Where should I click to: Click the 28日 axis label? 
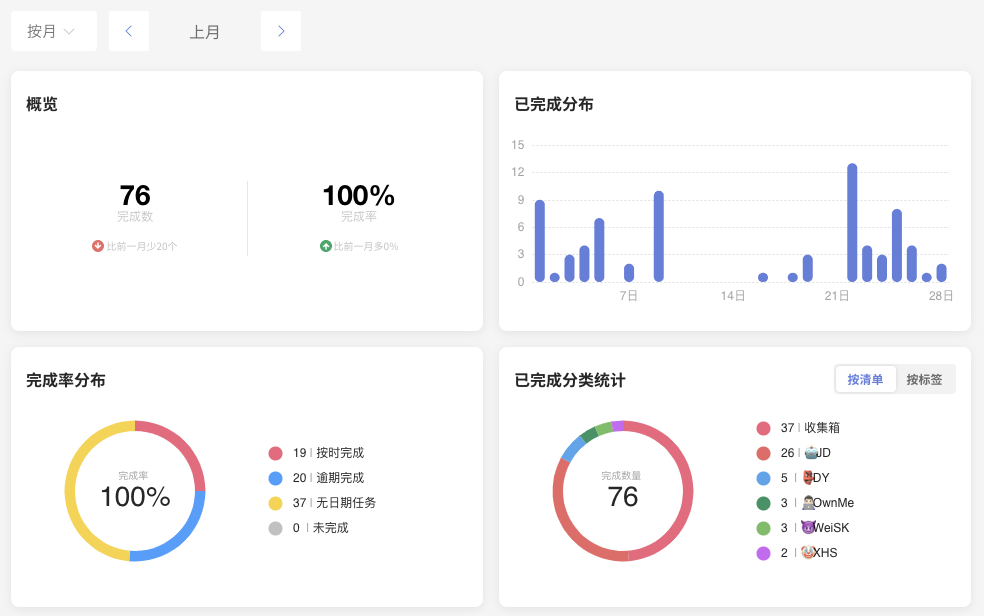tap(941, 295)
